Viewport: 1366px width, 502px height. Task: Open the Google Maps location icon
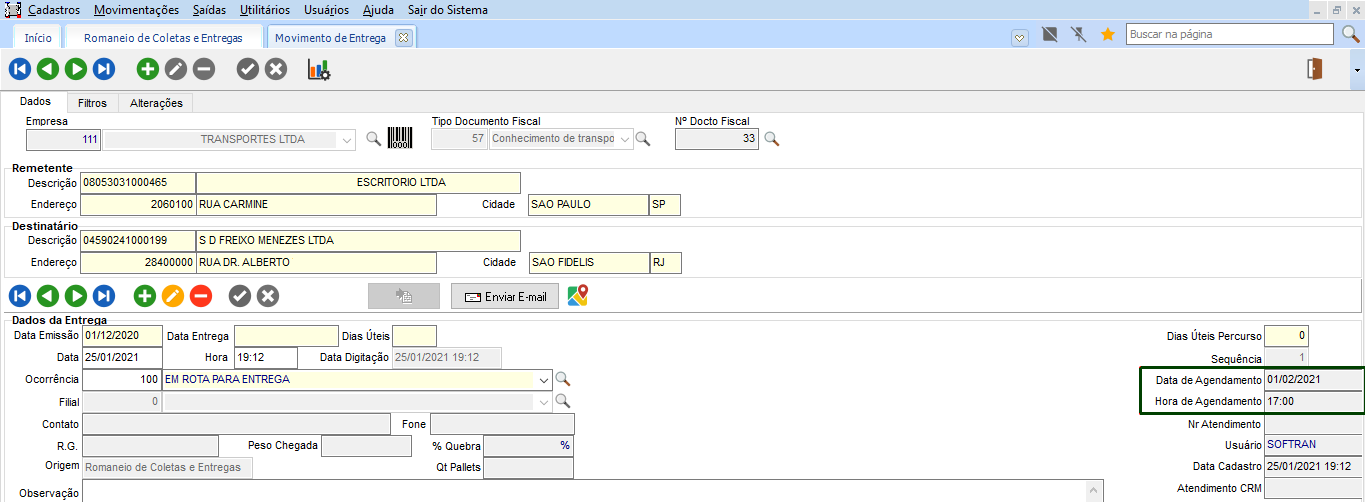pyautogui.click(x=577, y=296)
